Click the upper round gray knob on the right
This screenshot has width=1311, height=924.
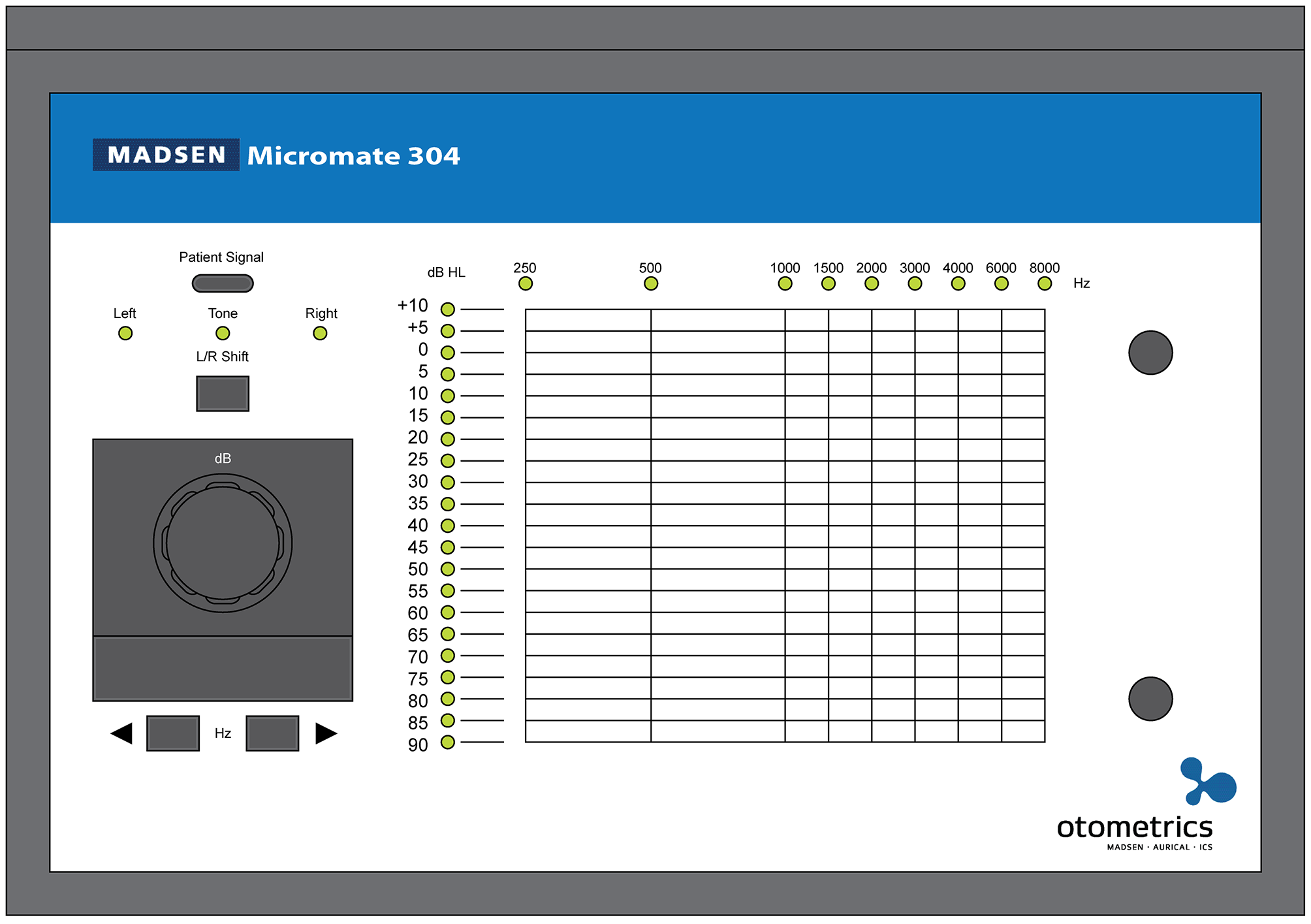[x=1150, y=353]
